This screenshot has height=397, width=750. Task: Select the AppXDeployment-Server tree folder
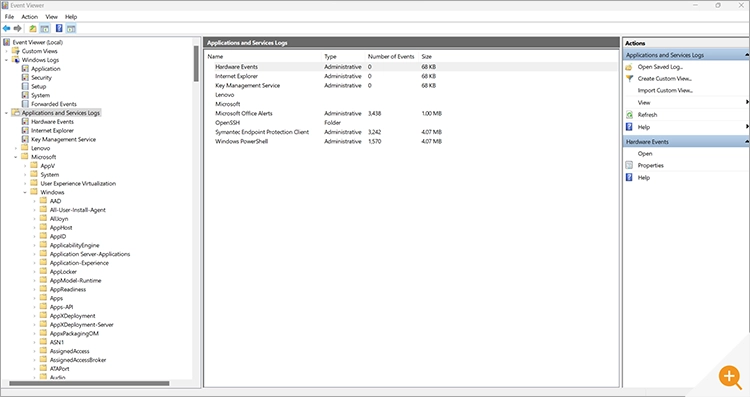click(x=81, y=325)
